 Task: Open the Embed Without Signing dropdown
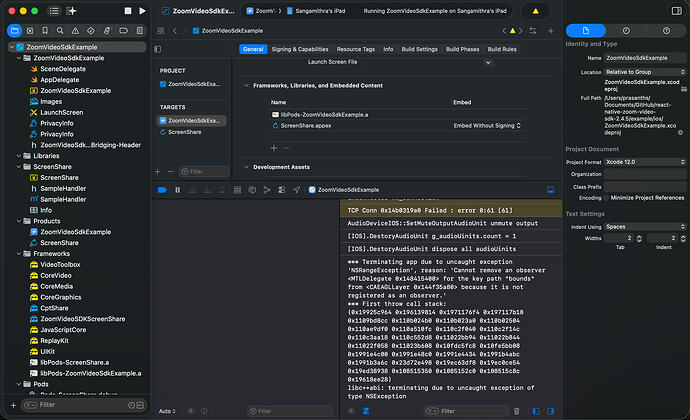[x=488, y=127]
